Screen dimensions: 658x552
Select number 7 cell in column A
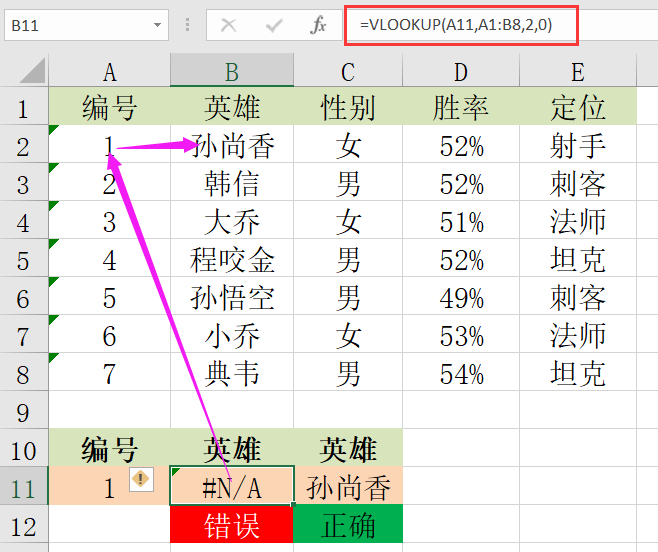coord(110,373)
